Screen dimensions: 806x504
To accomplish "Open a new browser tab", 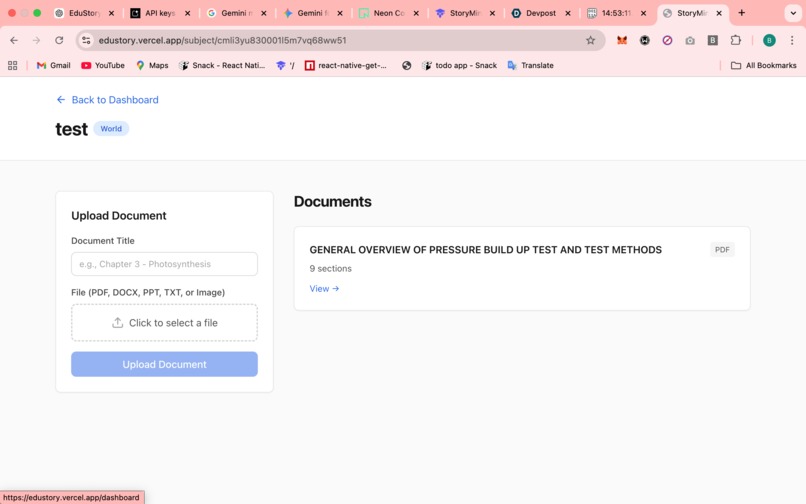I will (741, 13).
